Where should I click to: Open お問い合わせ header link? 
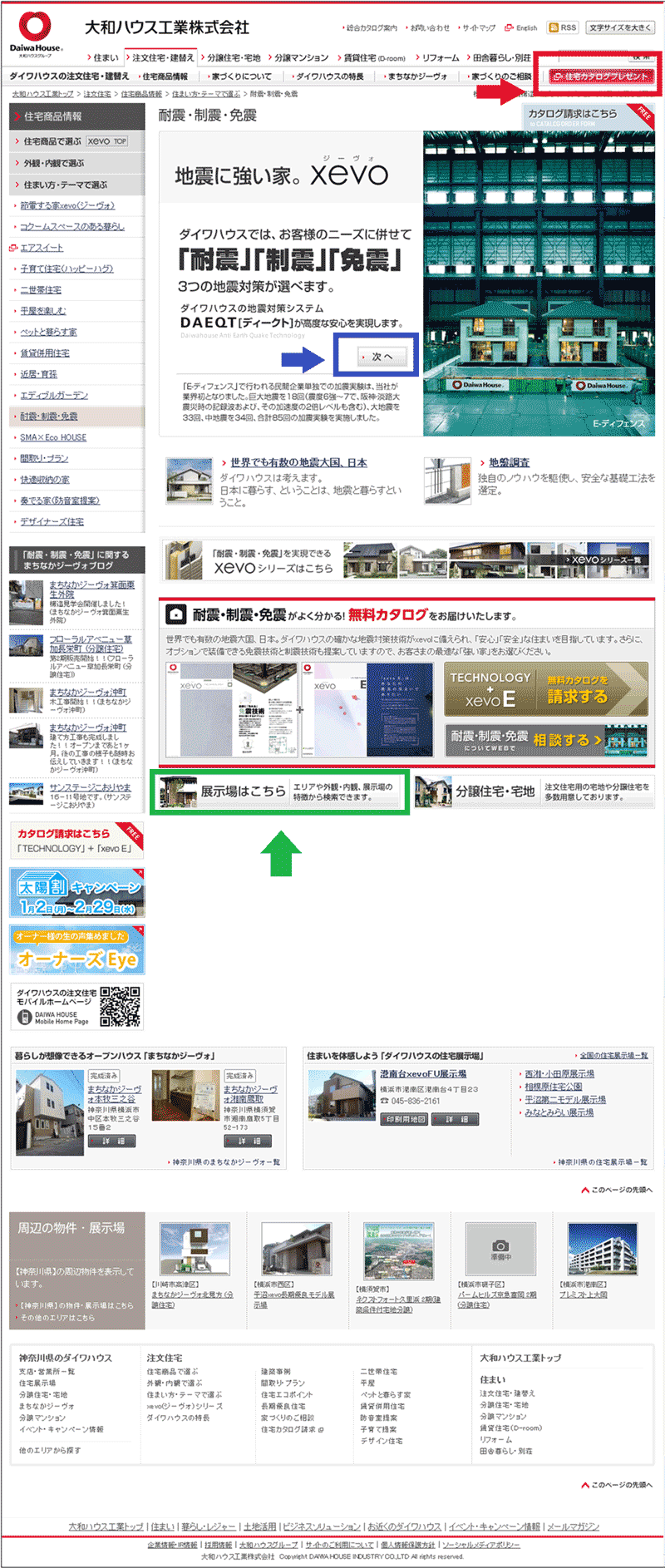[429, 27]
